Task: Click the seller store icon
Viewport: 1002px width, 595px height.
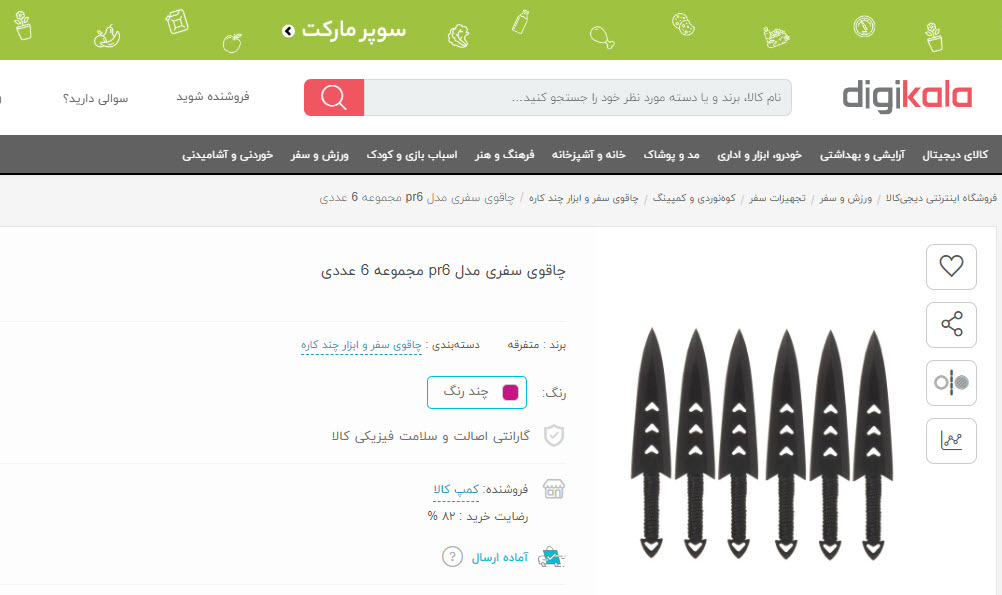Action: (x=553, y=489)
